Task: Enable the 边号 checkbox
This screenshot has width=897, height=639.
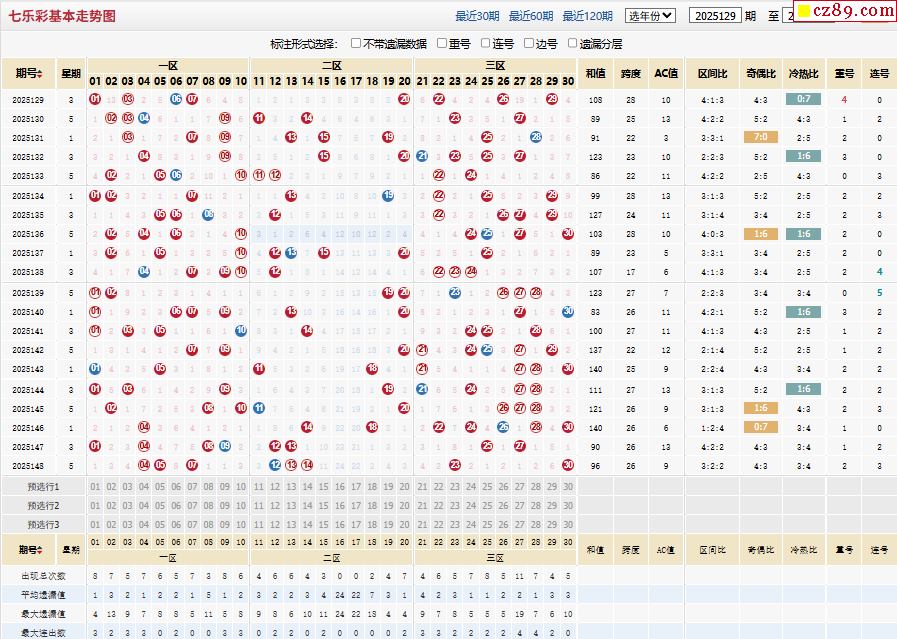Action: [529, 43]
